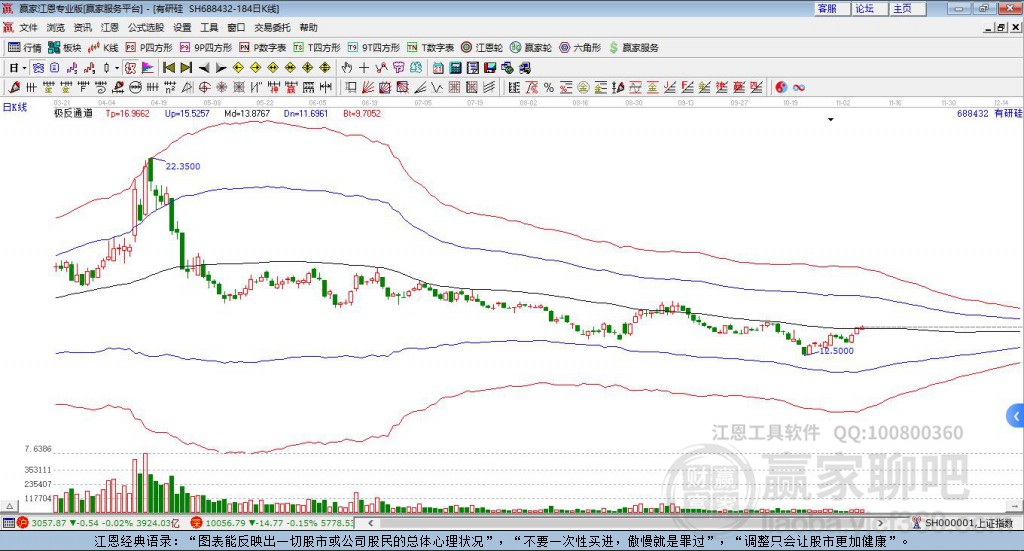Open the 公式选股 menu
Image resolution: width=1024 pixels, height=551 pixels.
(x=146, y=27)
